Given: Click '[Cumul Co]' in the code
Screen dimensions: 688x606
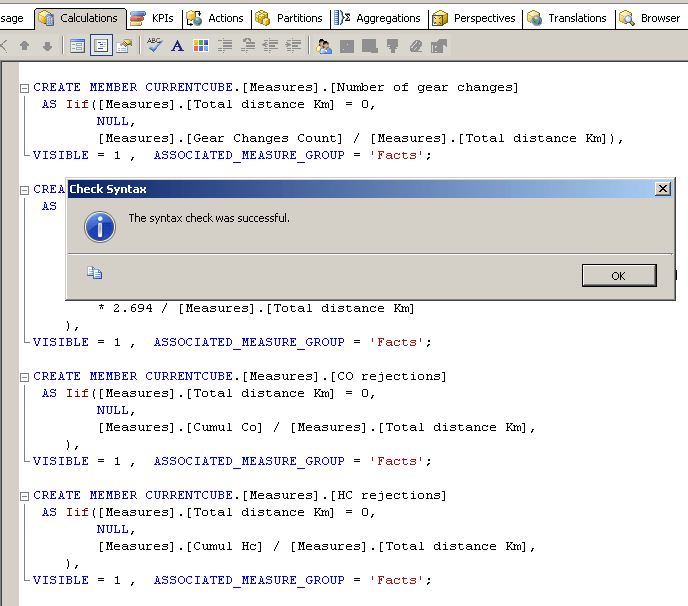Looking at the screenshot, I should tap(224, 427).
